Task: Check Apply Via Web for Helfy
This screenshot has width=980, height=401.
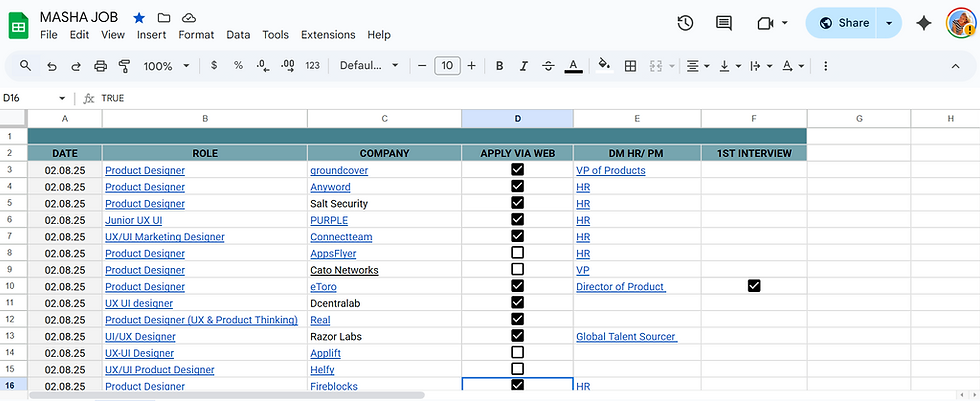Action: 518,369
